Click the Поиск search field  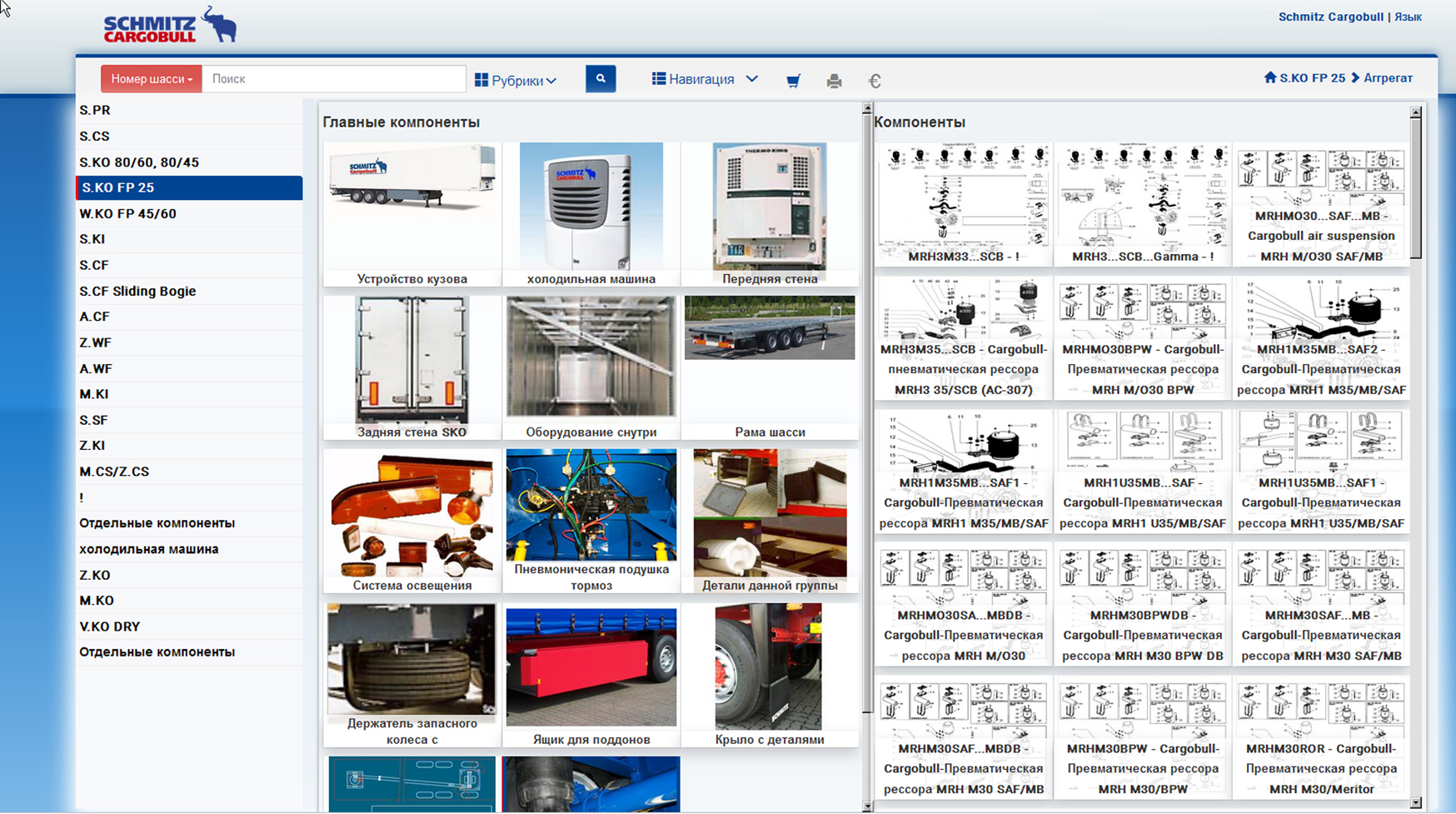click(x=333, y=79)
